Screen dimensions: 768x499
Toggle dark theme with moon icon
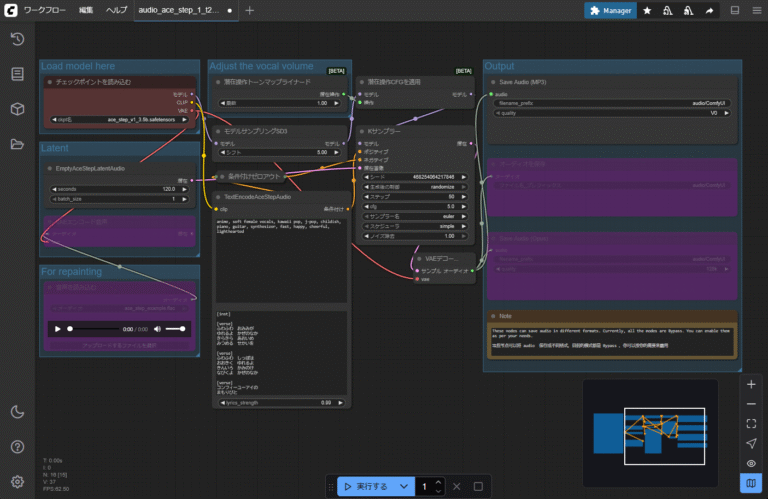pyautogui.click(x=17, y=411)
